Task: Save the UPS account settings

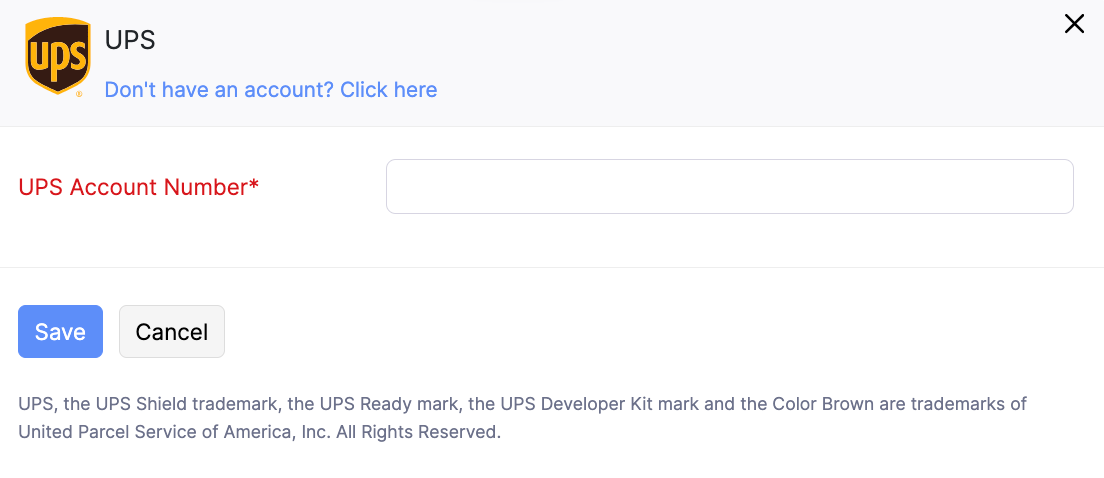Action: [x=60, y=332]
